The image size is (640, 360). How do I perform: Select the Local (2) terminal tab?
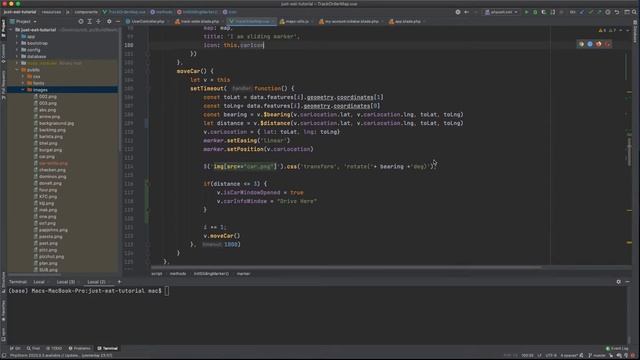click(x=96, y=282)
